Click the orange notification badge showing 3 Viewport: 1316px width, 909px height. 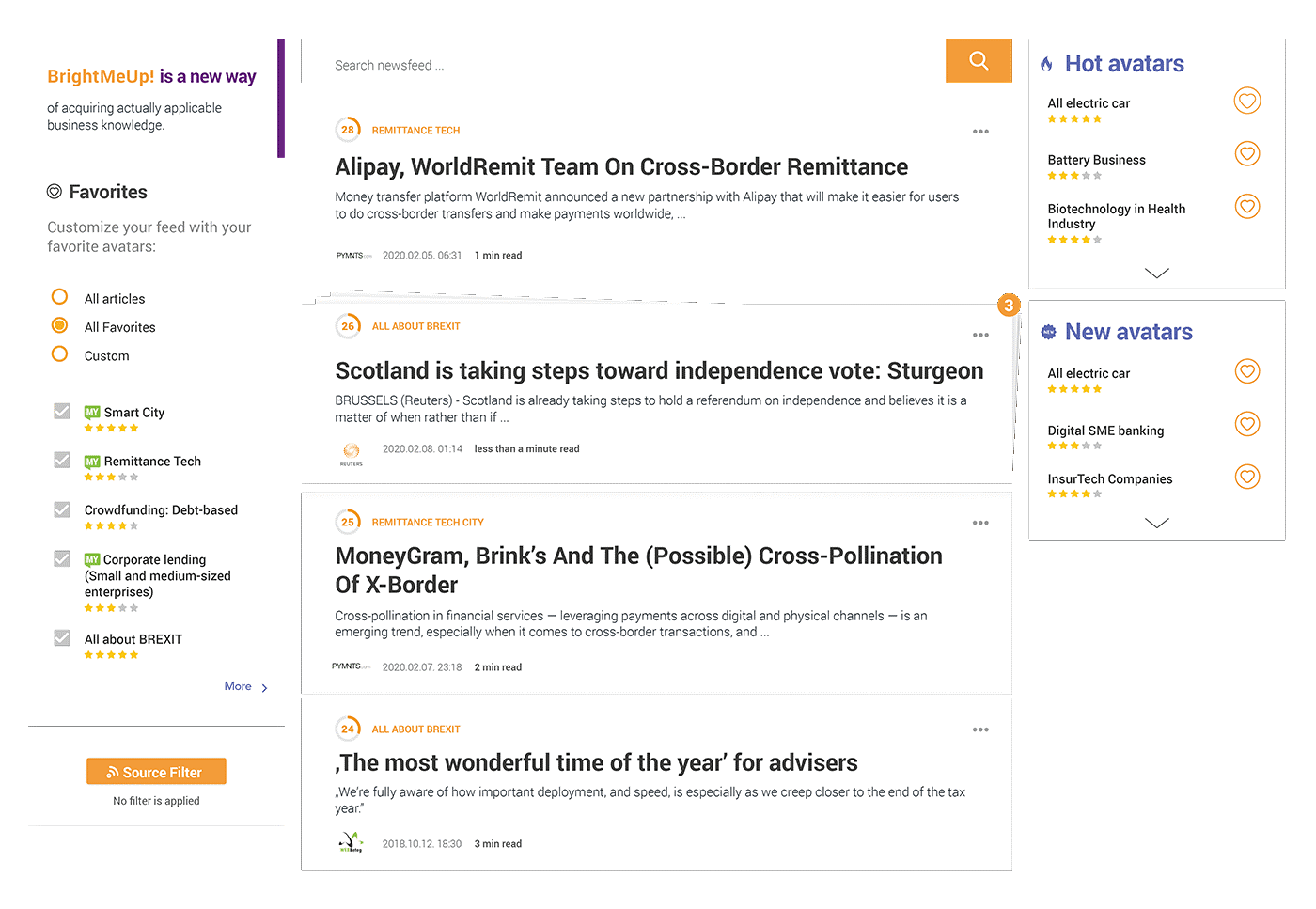coord(1009,305)
